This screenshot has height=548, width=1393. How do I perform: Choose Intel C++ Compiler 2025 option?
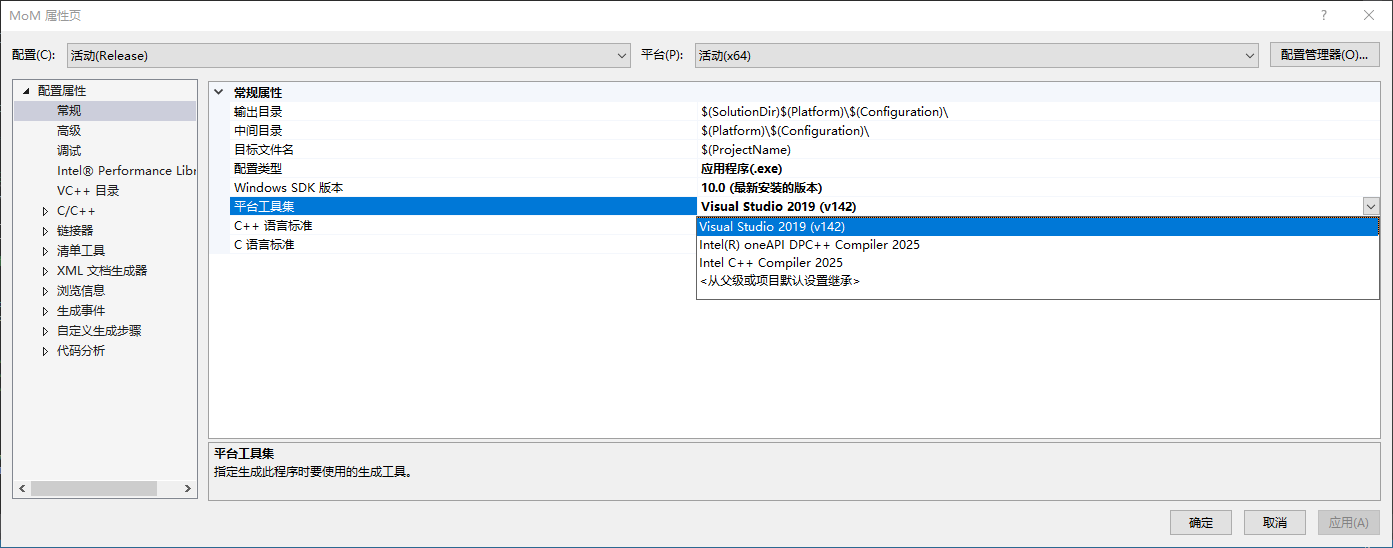pyautogui.click(x=1038, y=263)
